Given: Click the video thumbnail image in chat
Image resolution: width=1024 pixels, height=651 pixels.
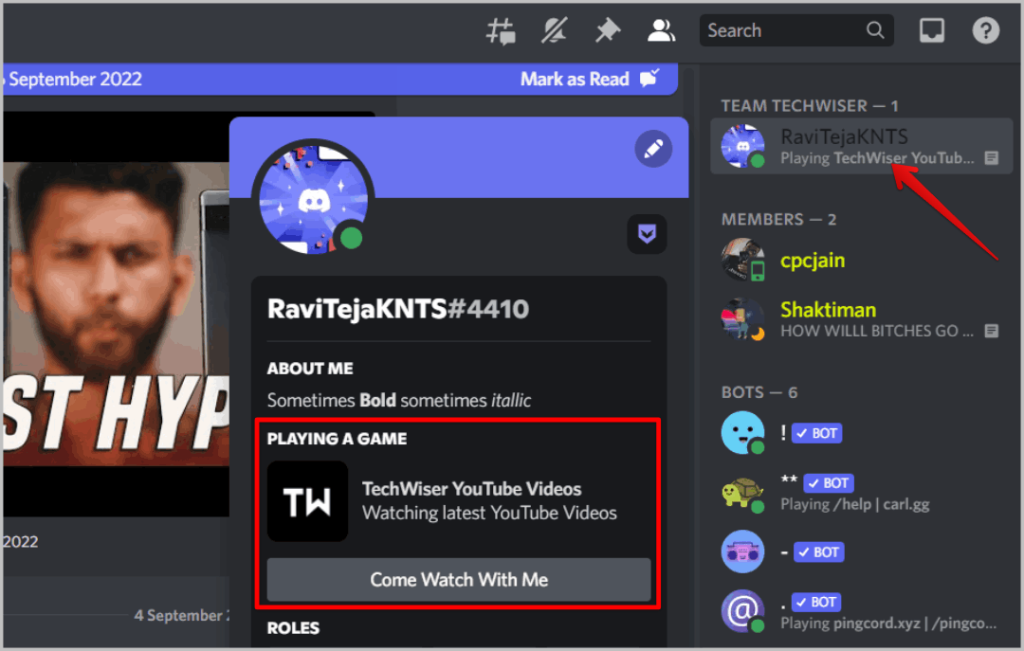Looking at the screenshot, I should (116, 313).
